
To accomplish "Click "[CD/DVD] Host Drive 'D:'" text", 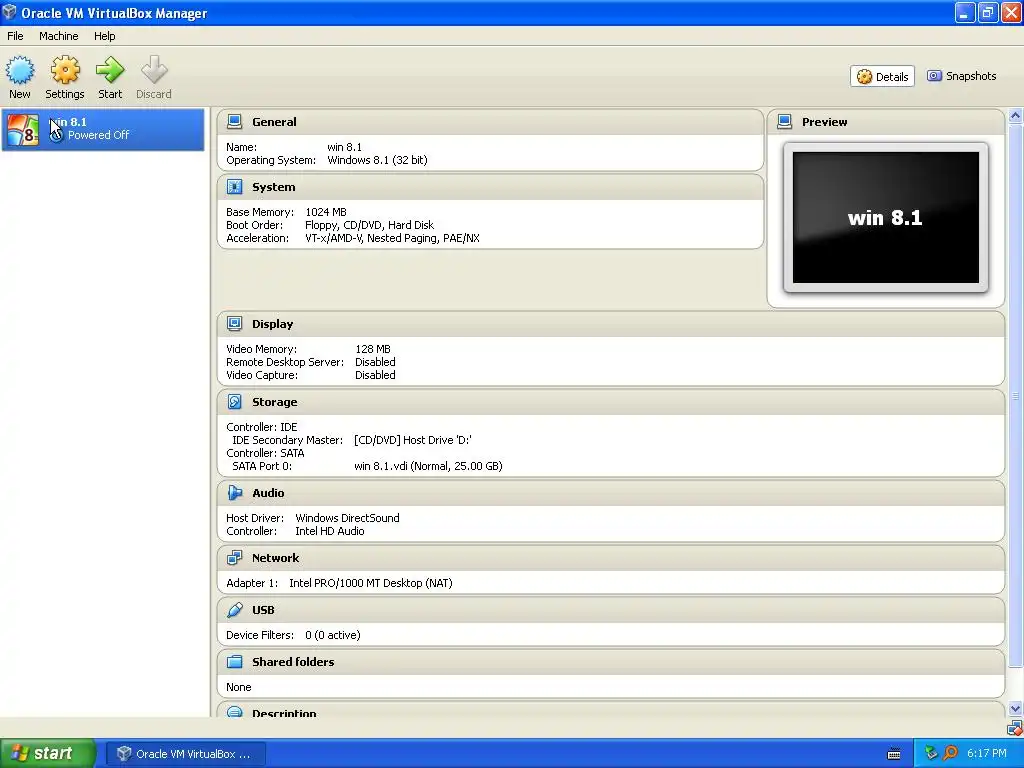I will (413, 440).
